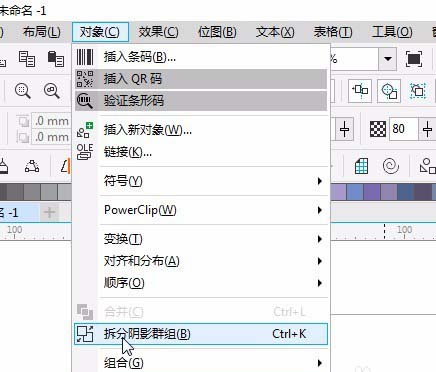Screen dimensions: 436x372
Task: Add a new document tab with plus
Action: coord(49,212)
